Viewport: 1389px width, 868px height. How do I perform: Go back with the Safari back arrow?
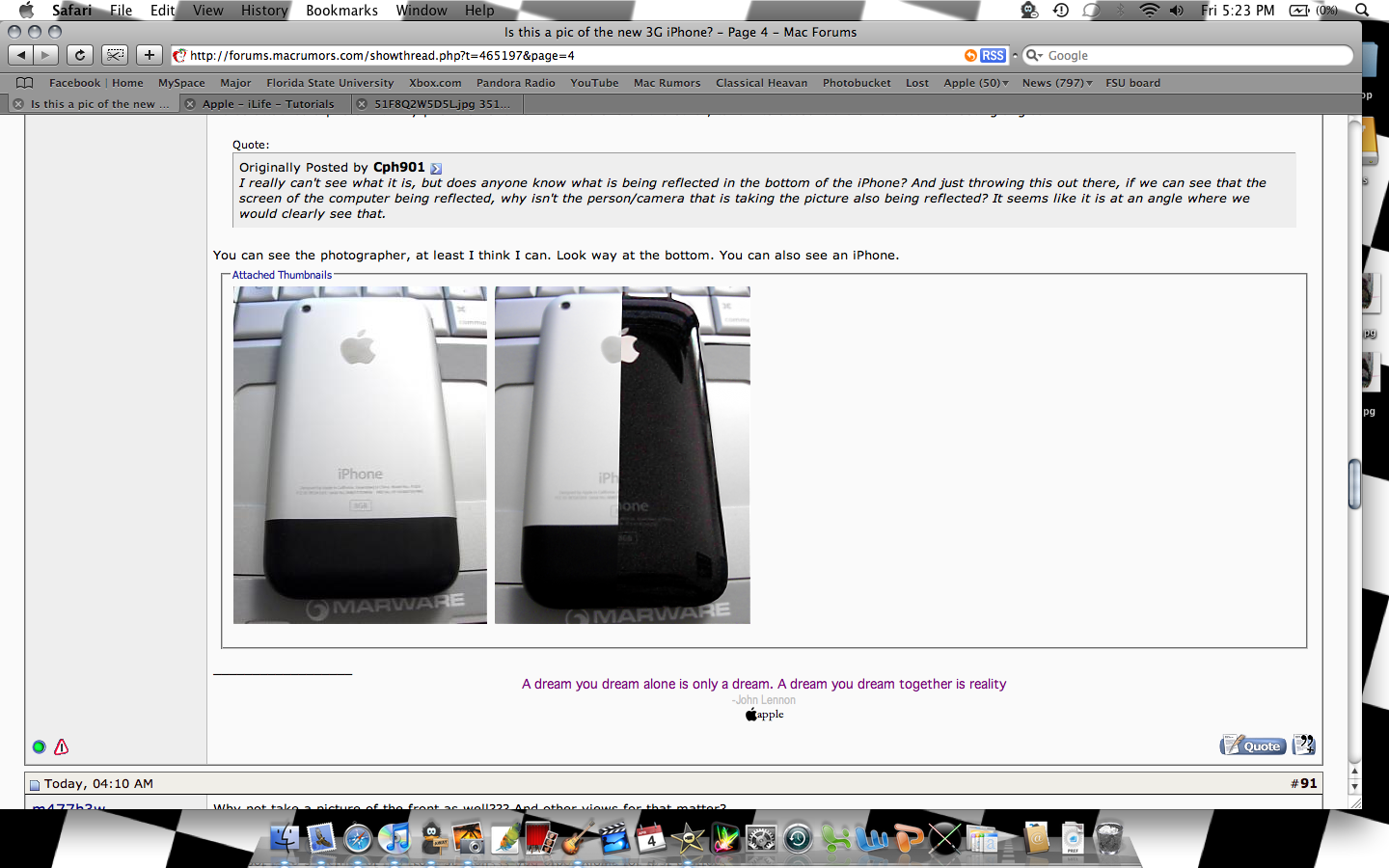pos(21,55)
